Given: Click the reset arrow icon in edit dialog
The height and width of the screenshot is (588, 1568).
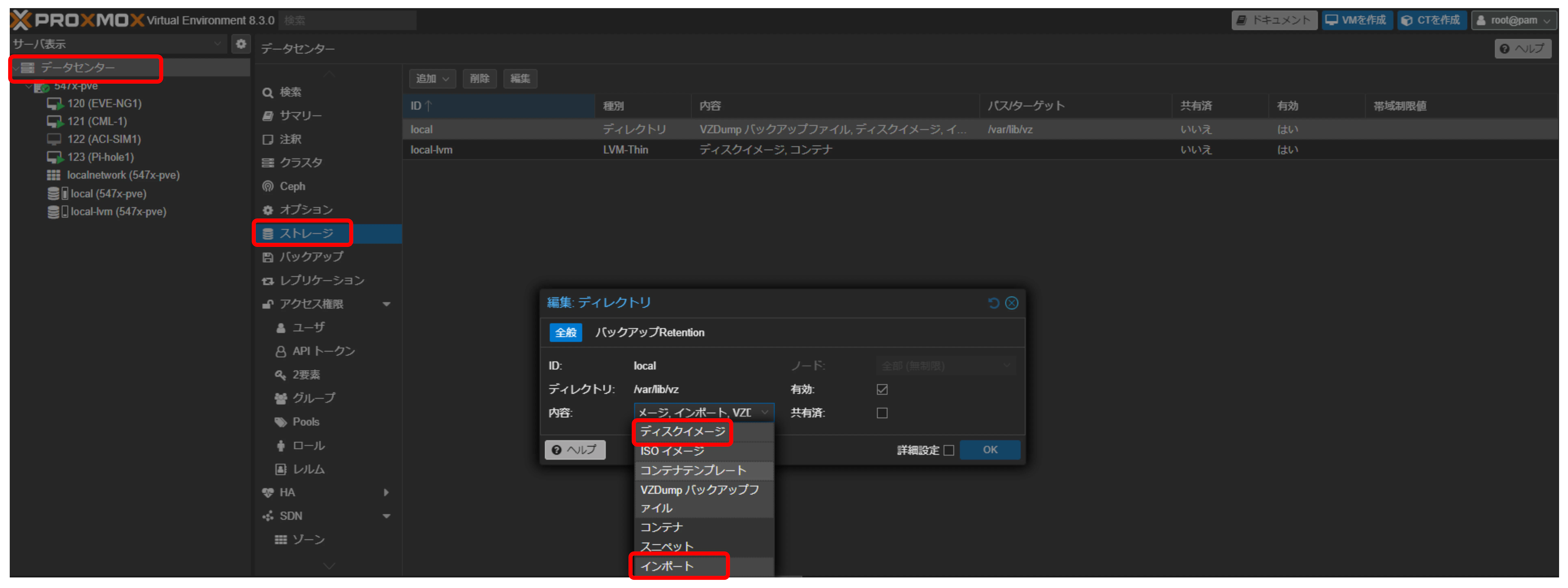Looking at the screenshot, I should coord(993,303).
